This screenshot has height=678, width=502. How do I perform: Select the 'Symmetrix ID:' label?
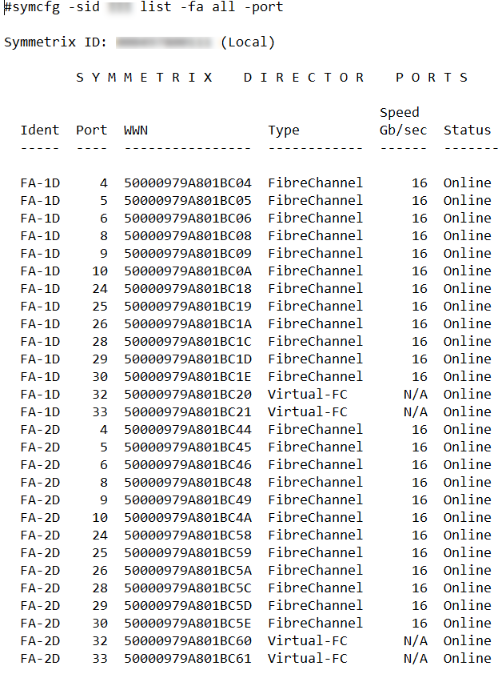55,42
